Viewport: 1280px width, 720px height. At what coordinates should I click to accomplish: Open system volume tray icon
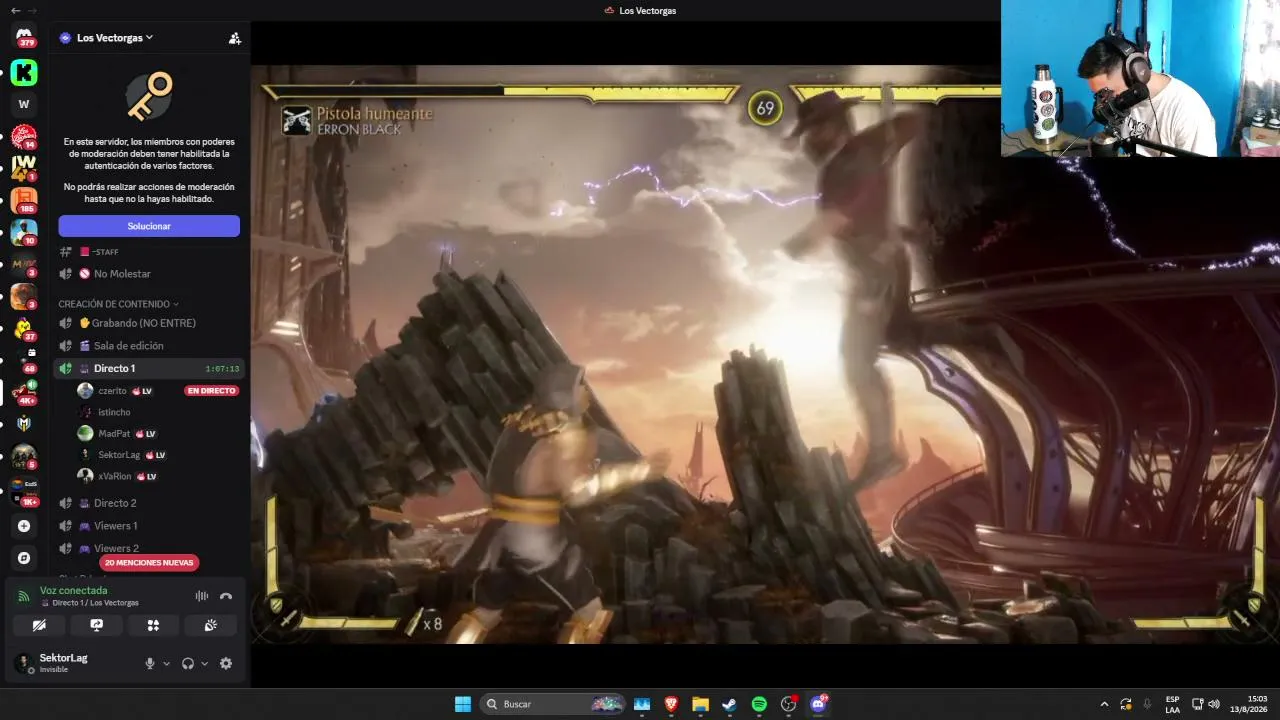tap(1214, 704)
